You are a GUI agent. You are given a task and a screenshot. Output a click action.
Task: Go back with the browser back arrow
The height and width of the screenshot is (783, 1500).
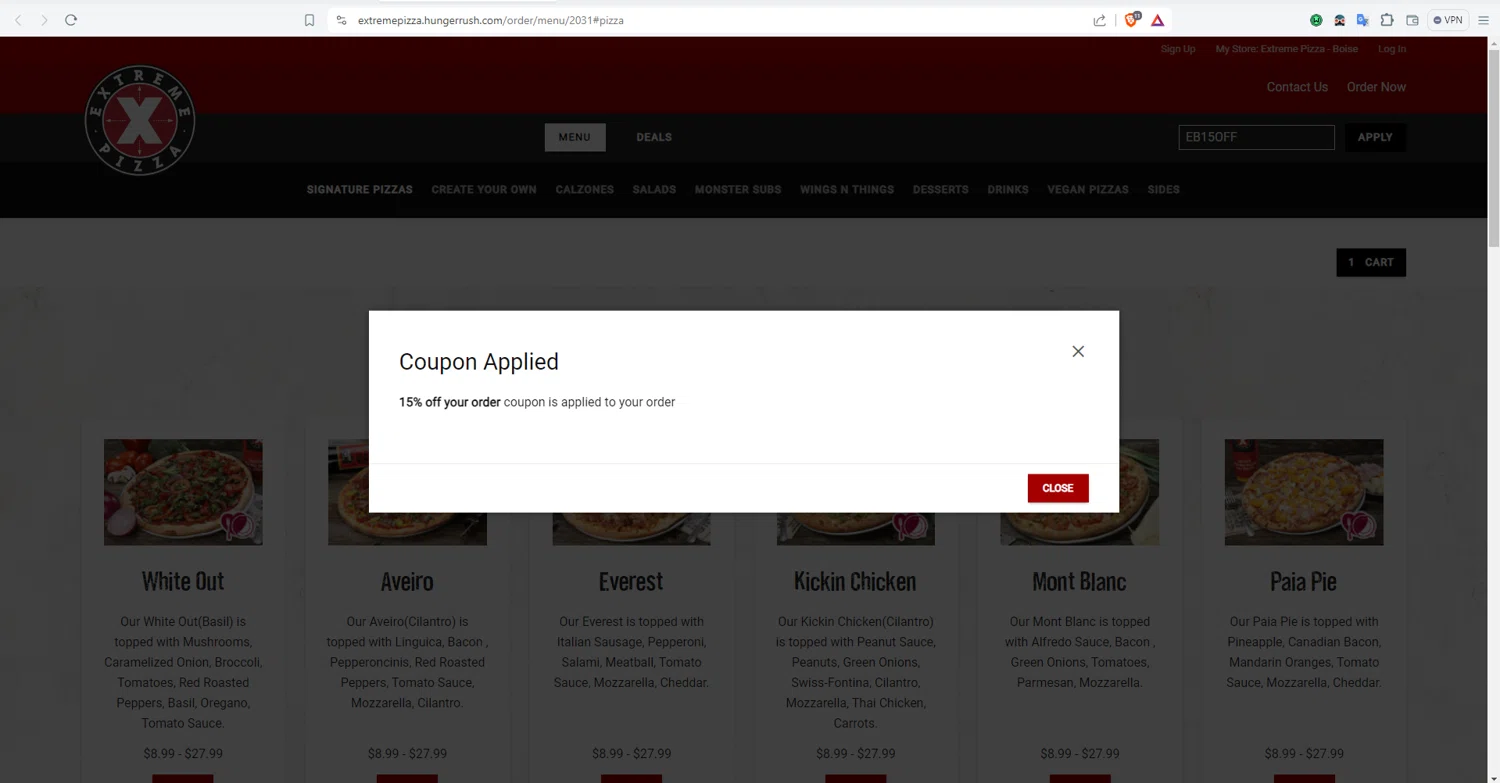point(18,20)
